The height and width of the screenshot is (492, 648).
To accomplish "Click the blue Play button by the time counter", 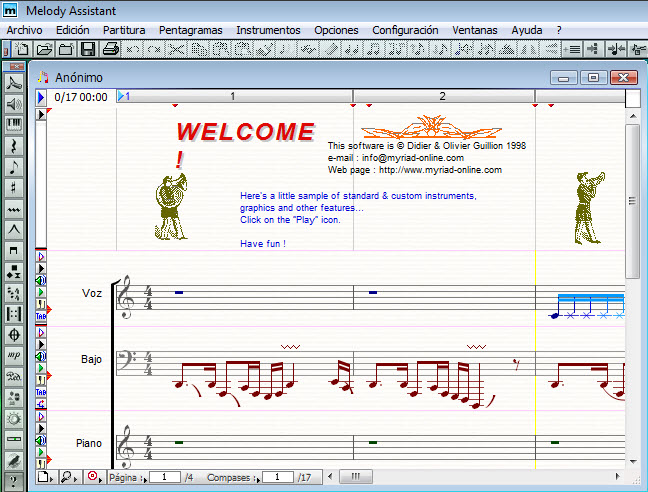I will point(41,97).
